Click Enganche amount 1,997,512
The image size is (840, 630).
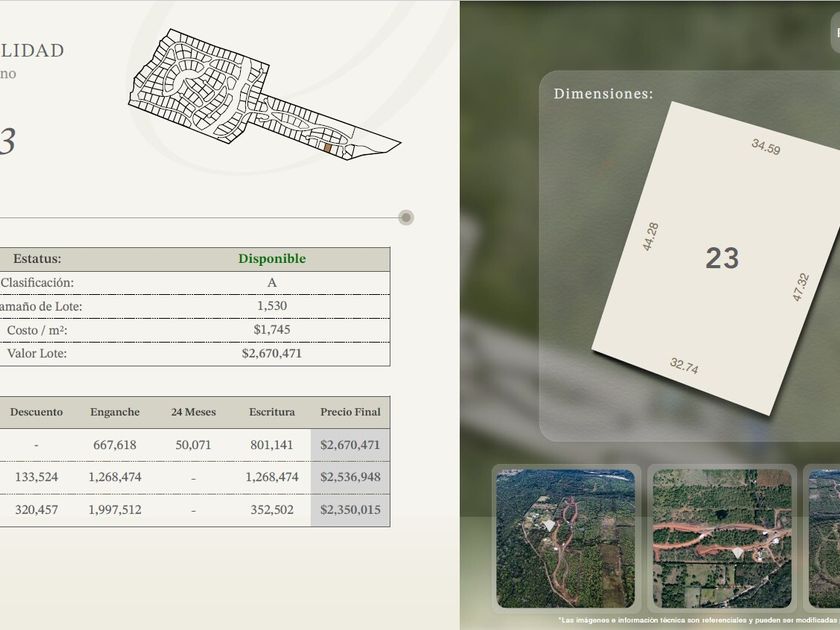click(115, 509)
